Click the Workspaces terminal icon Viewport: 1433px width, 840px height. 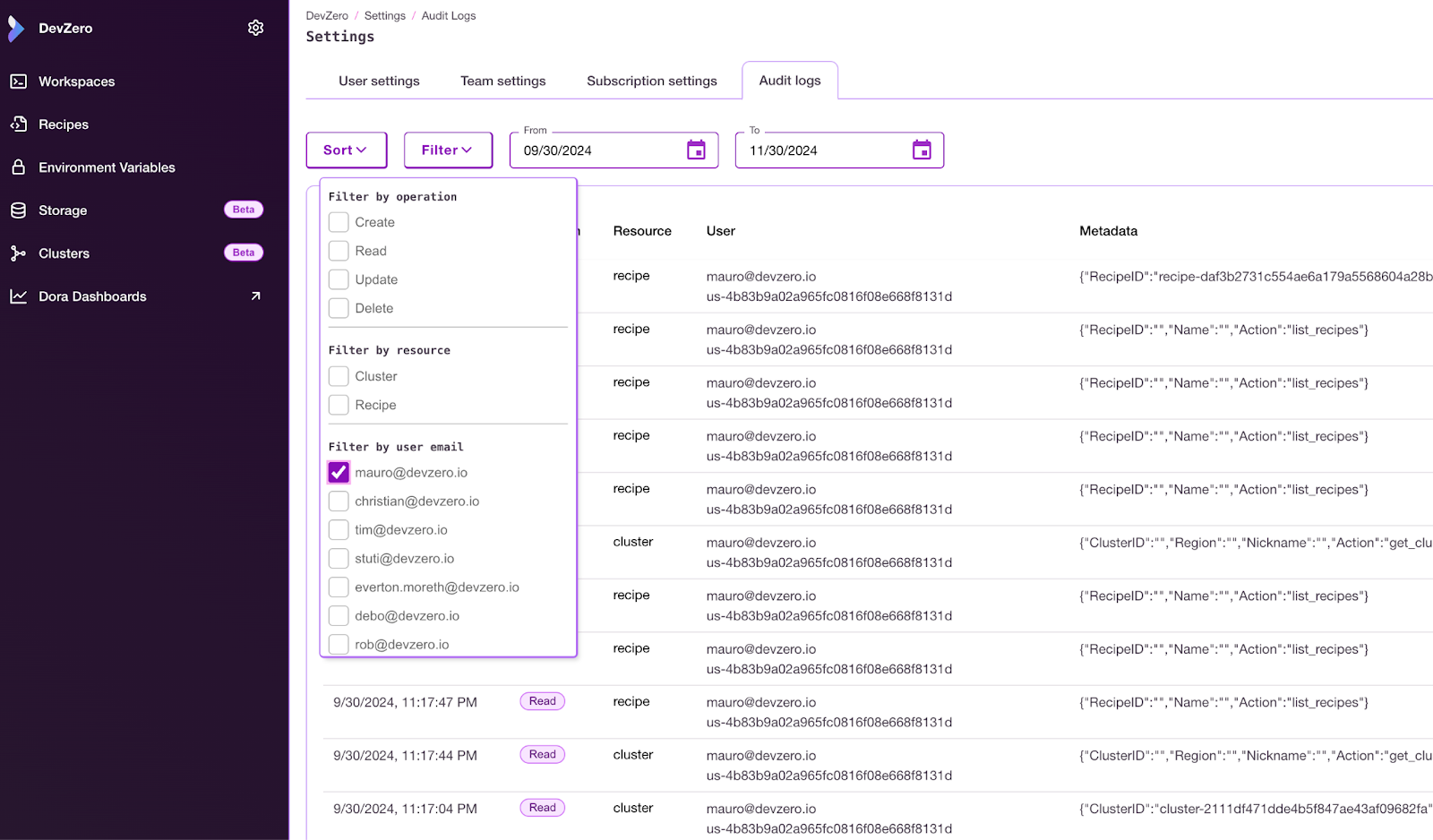[18, 81]
